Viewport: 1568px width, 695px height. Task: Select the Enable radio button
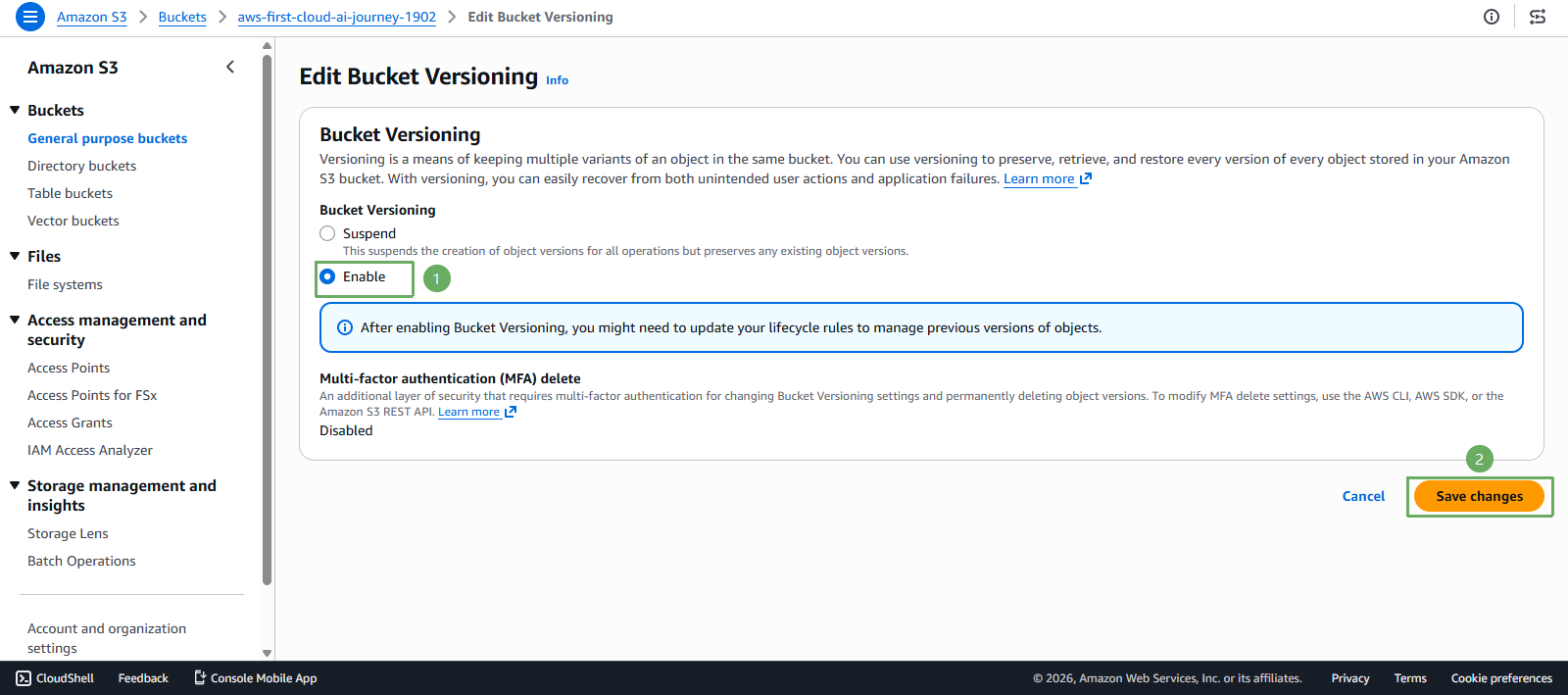327,276
